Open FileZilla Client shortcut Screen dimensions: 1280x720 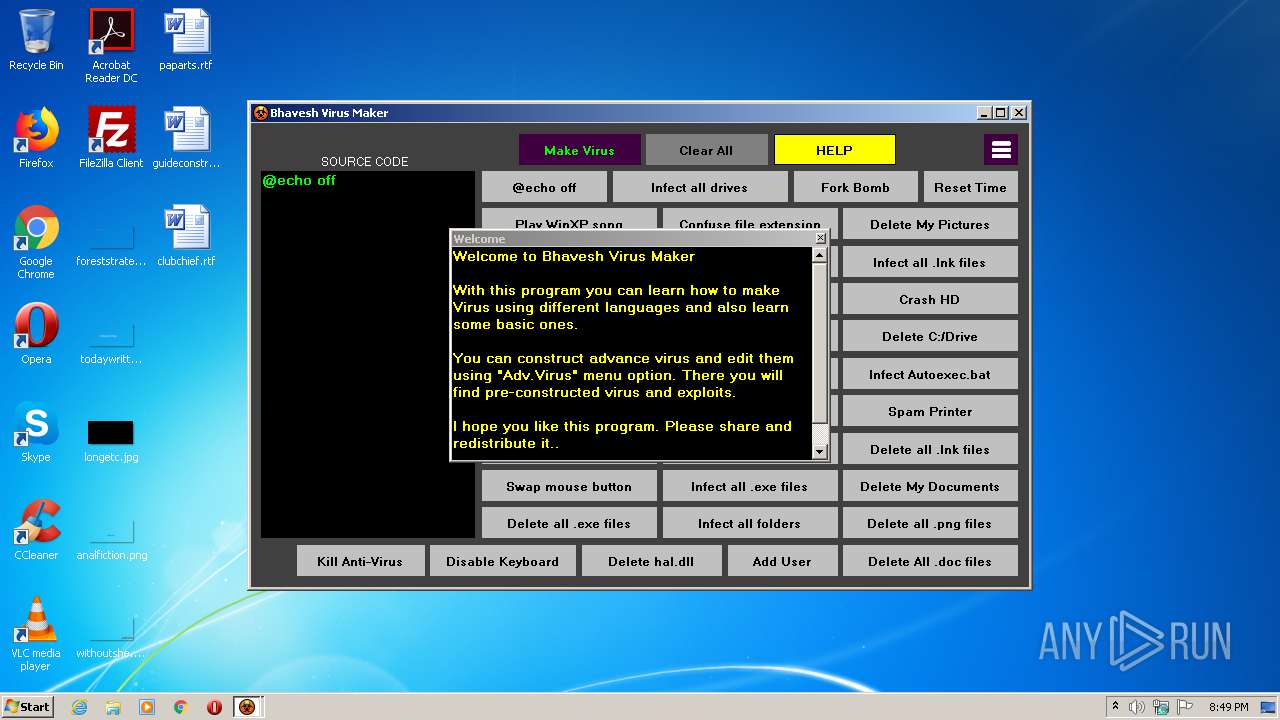pos(111,138)
